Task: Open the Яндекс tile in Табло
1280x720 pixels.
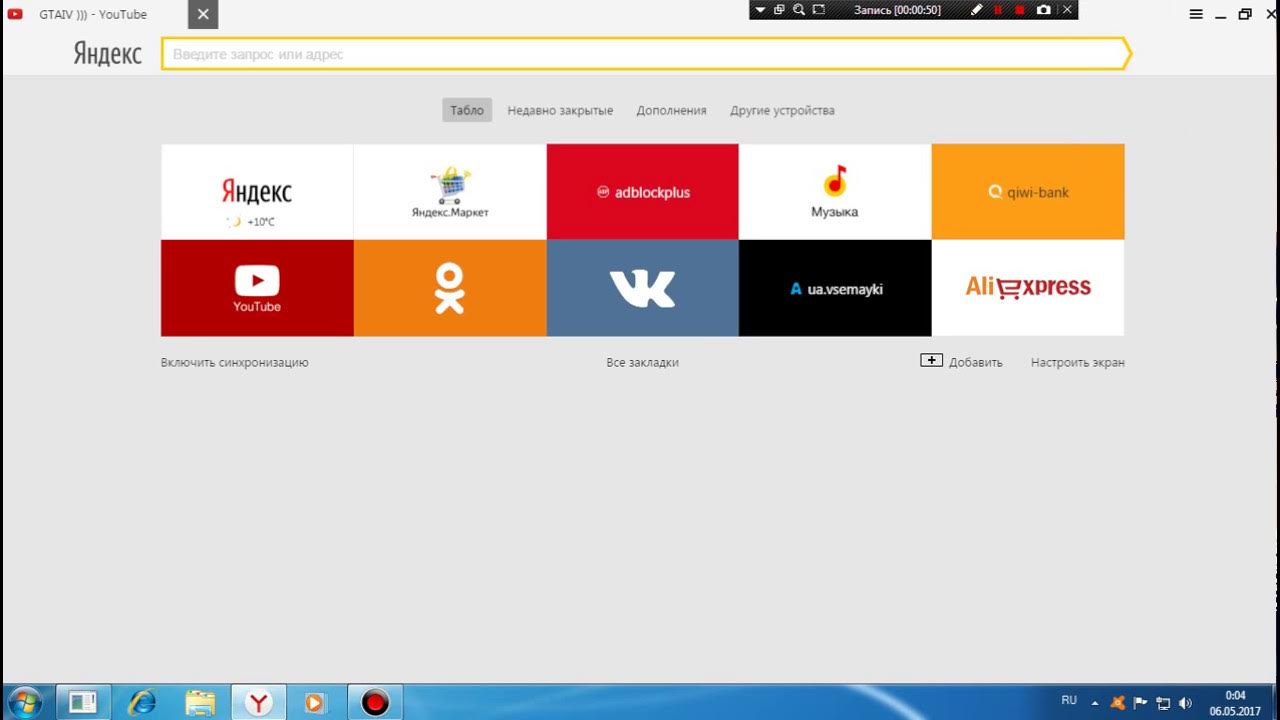Action: click(257, 192)
